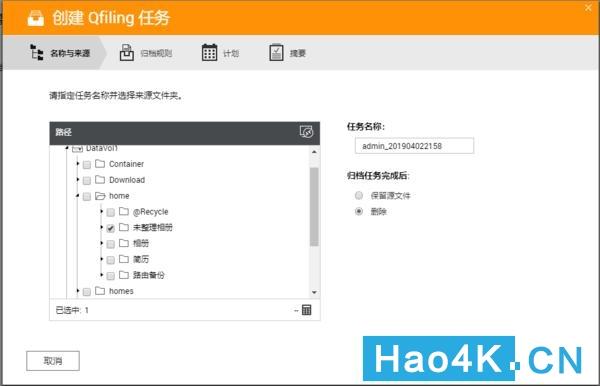Click the 名称与来源 step tree icon
This screenshot has height=386, width=600.
[x=37, y=52]
